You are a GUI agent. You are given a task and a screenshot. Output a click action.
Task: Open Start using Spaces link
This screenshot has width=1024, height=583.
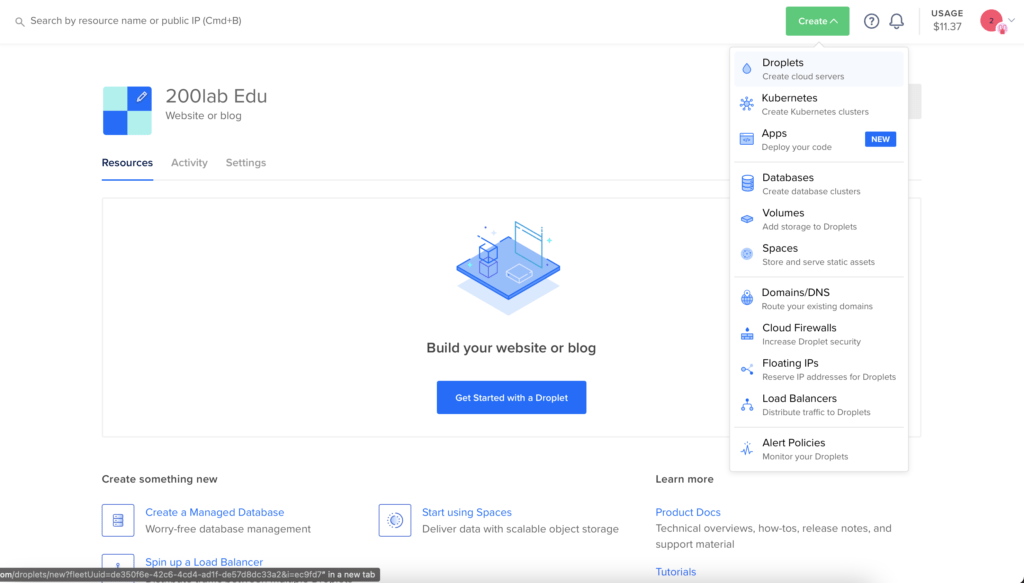(467, 512)
